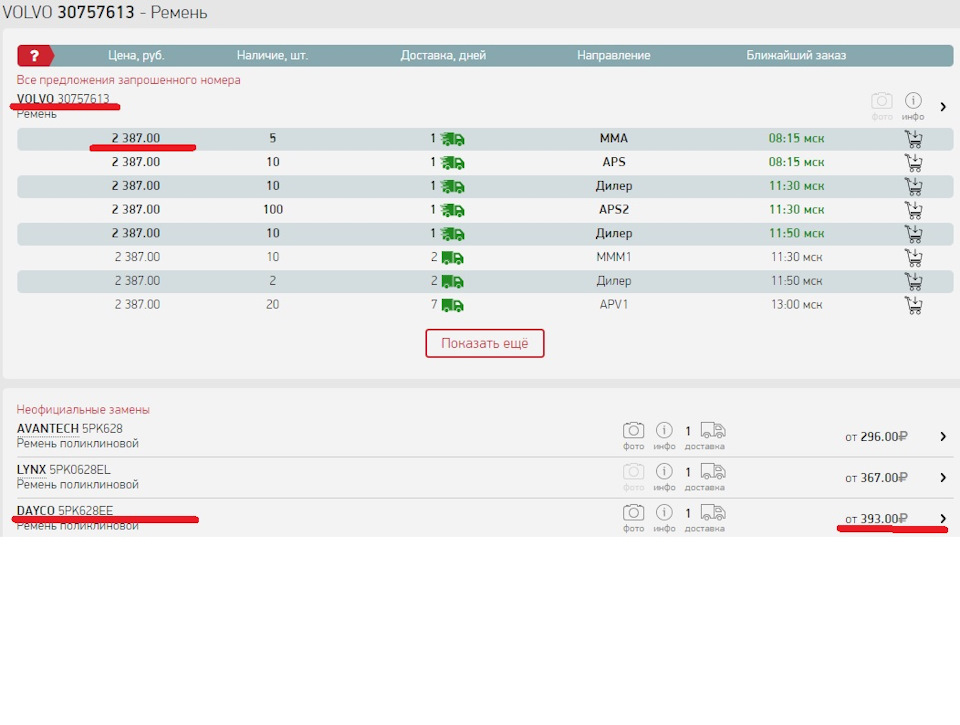Expand the AVANTECH 5PK628 offer chevron
960x725 pixels.
pos(942,437)
